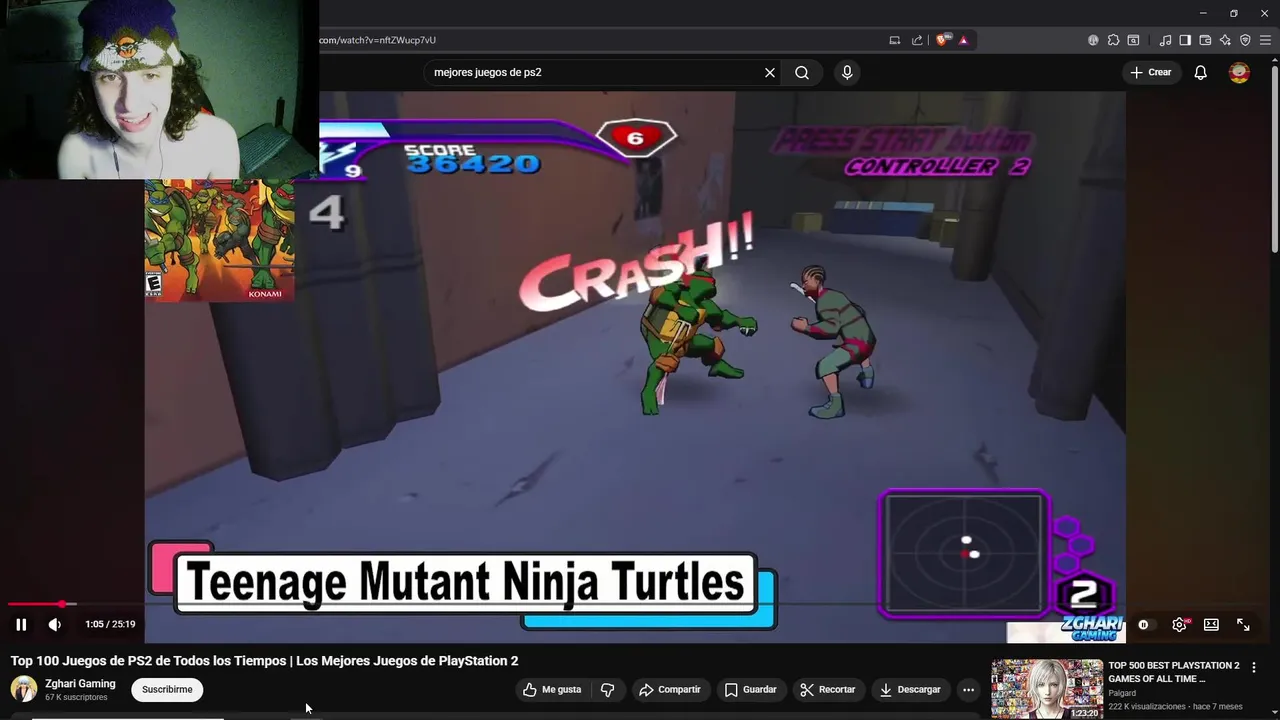Open the TOP 500 BEST PLAYSTATION 2 thumbnail
Viewport: 1280px width, 720px height.
coord(1046,689)
